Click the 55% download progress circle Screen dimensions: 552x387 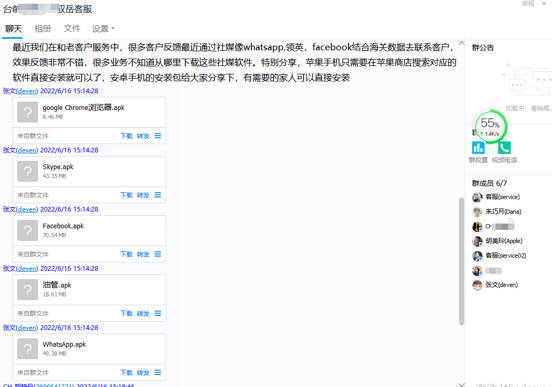pyautogui.click(x=490, y=126)
